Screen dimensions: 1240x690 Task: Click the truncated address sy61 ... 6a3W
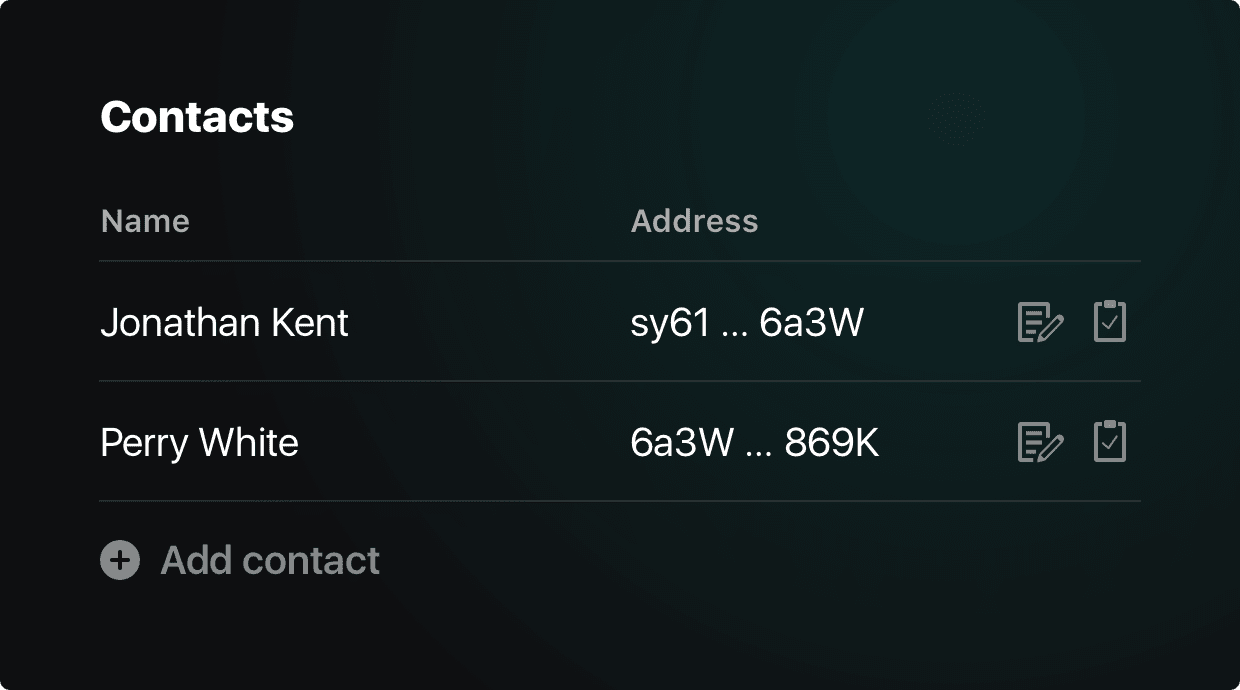click(748, 322)
